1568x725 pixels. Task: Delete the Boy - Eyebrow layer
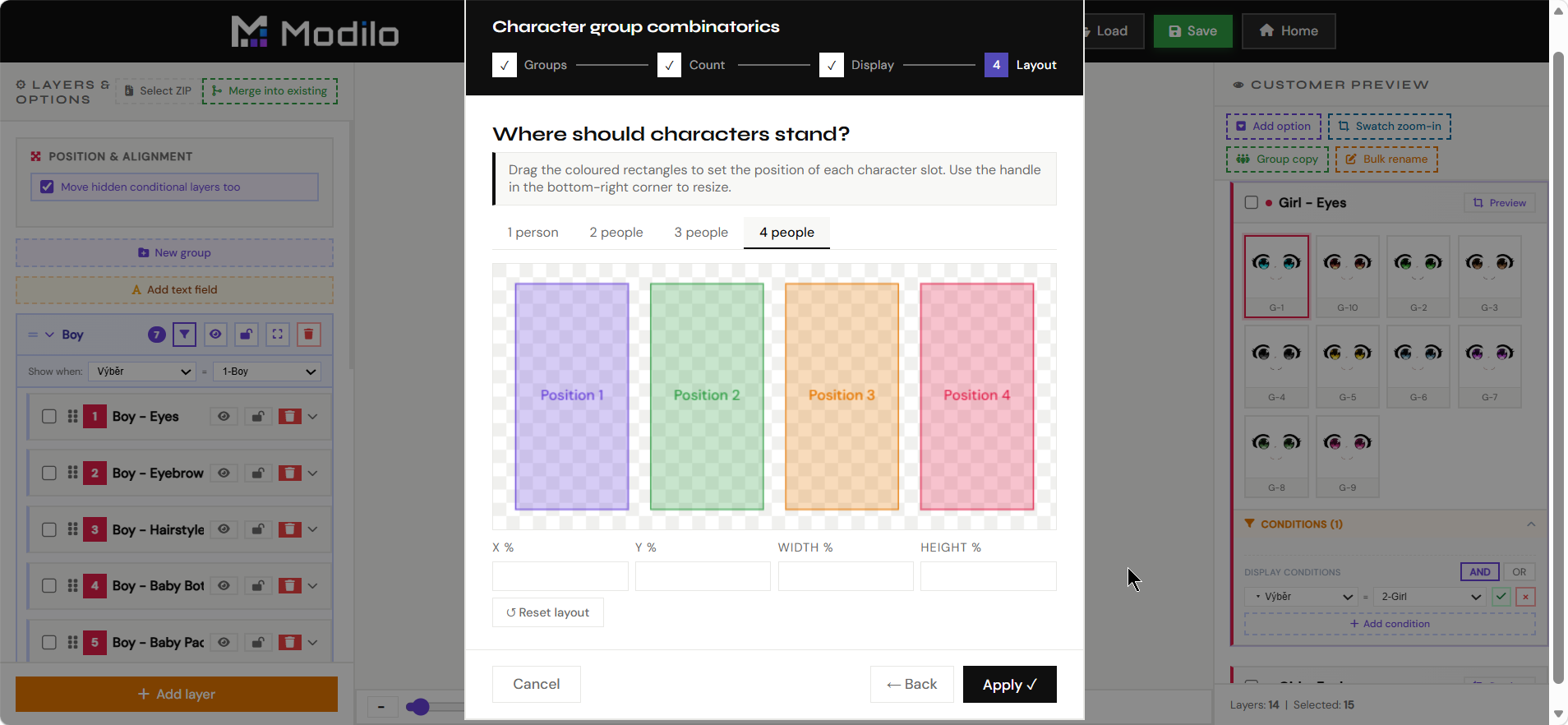[290, 473]
